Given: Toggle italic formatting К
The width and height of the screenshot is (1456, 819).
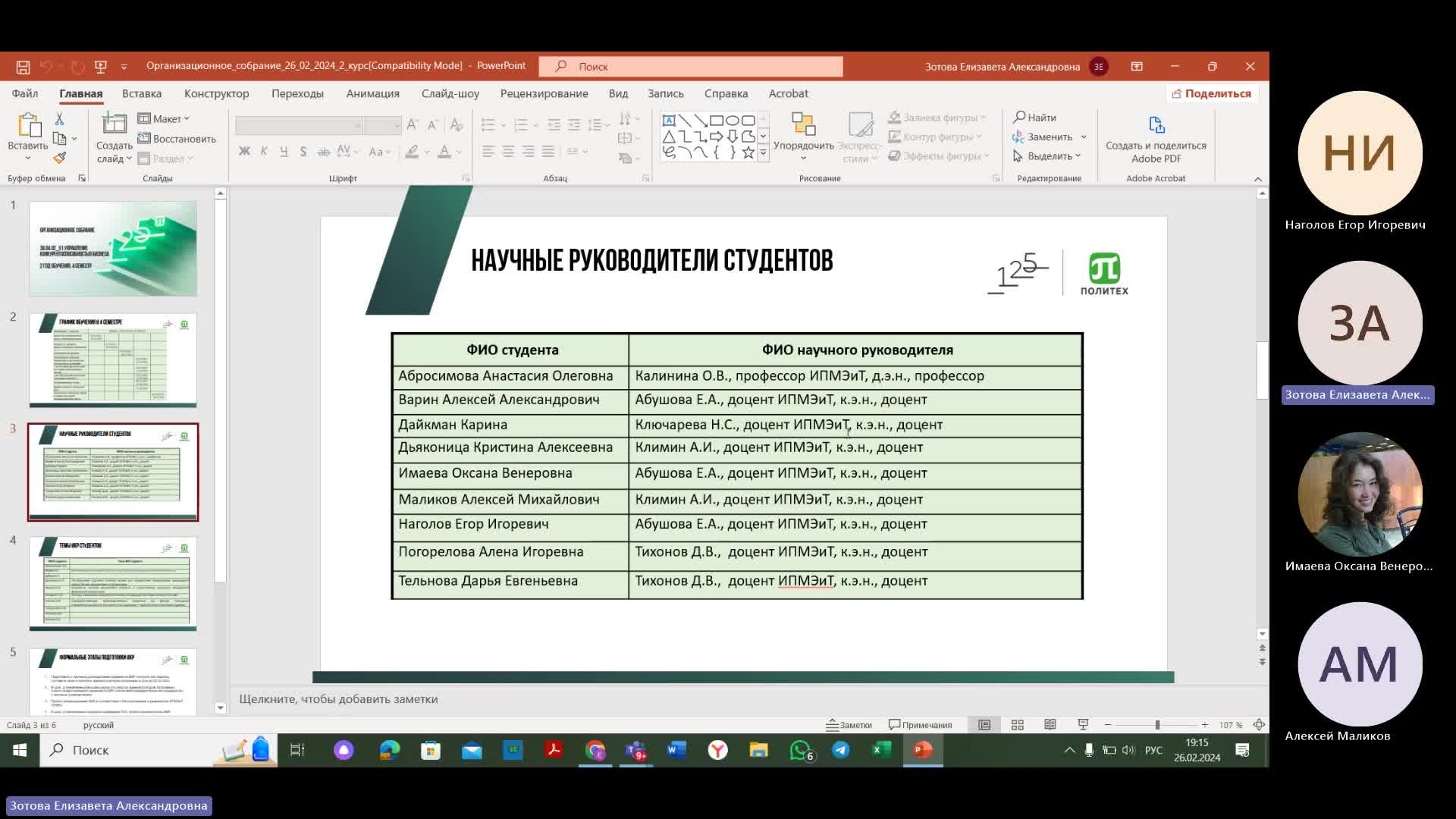Looking at the screenshot, I should coord(264,151).
